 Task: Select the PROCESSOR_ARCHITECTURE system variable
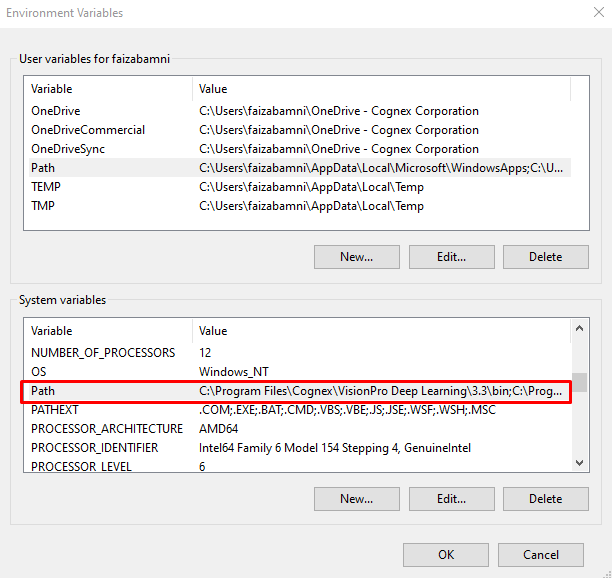click(x=107, y=429)
